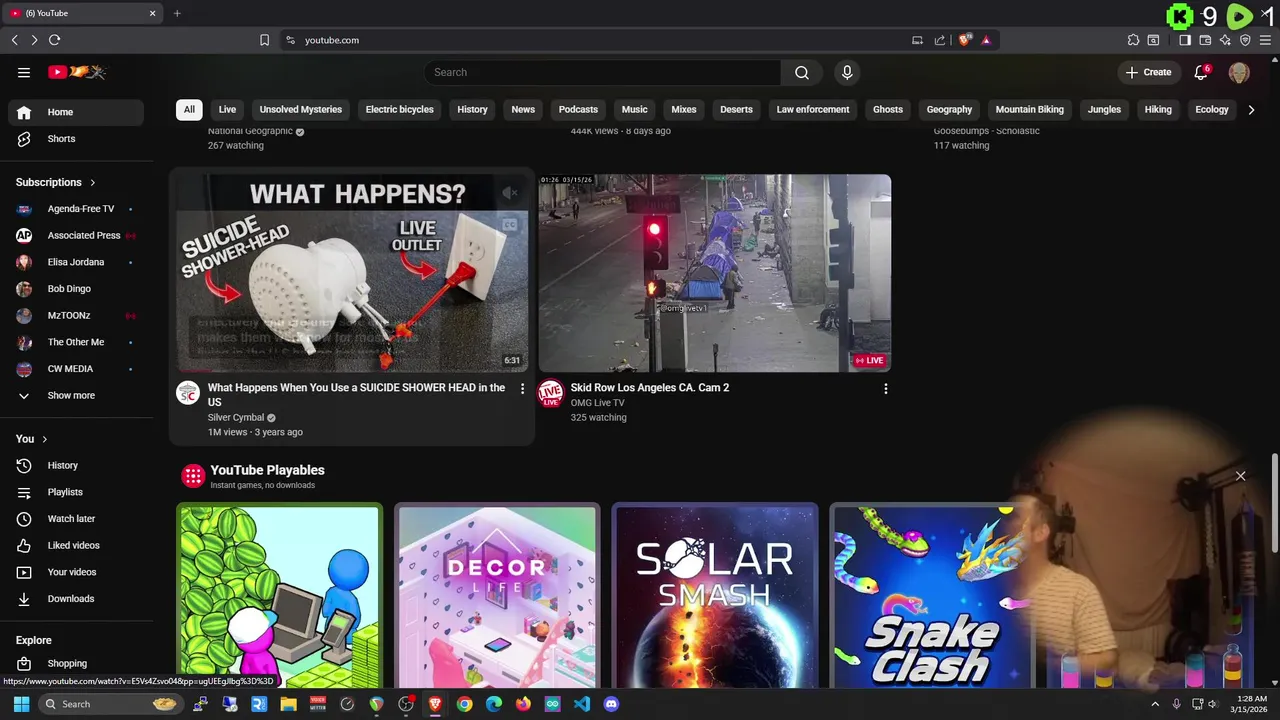Play the Solar Smash playable game
This screenshot has height=720, width=1280.
[714, 596]
